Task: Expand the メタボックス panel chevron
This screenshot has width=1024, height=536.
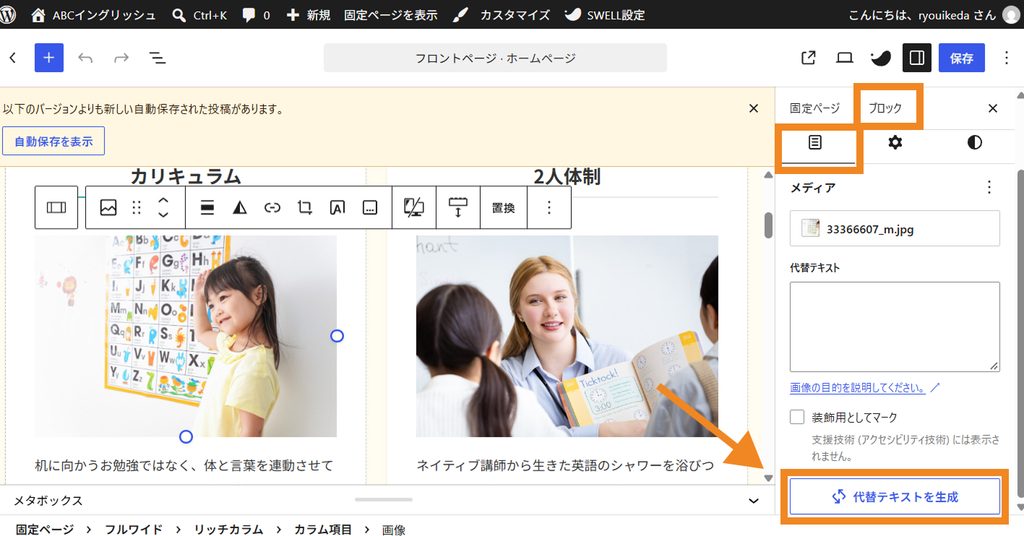Action: coord(754,501)
